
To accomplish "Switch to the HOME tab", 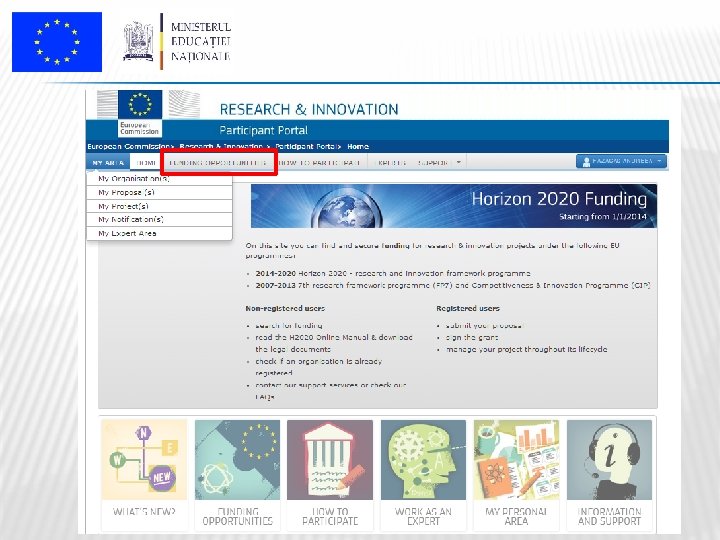I will (x=146, y=163).
